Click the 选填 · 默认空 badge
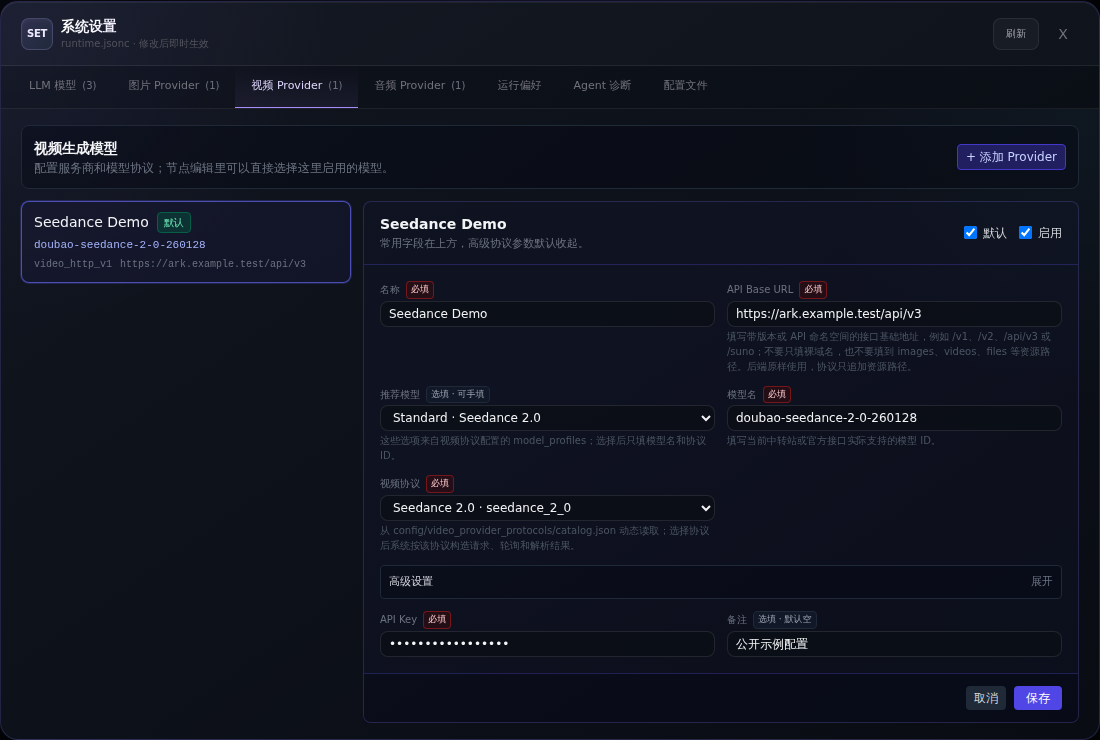1100x740 pixels. click(785, 619)
